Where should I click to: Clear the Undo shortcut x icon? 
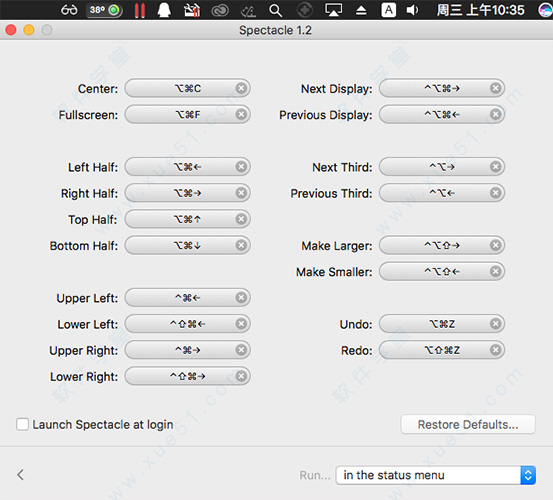[496, 324]
